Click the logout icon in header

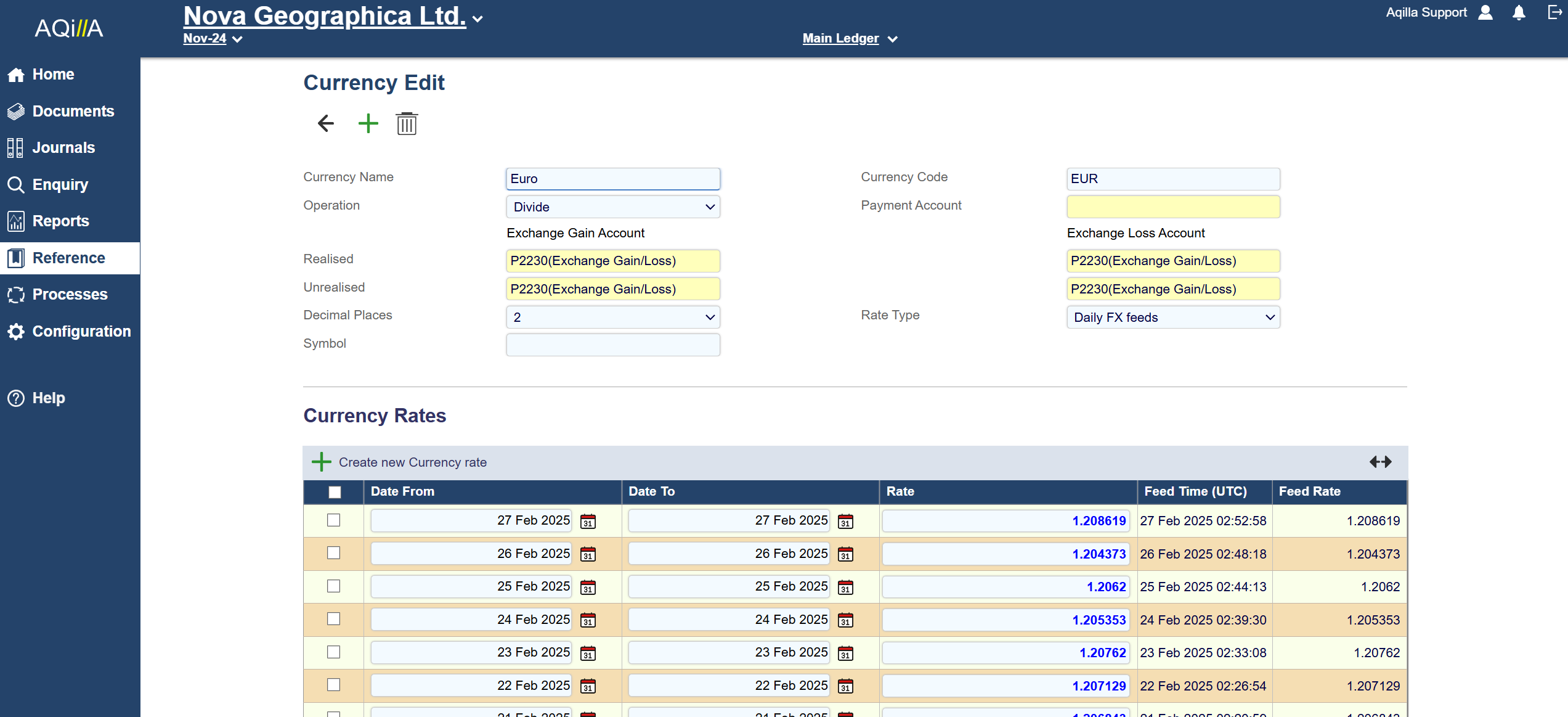tap(1554, 12)
